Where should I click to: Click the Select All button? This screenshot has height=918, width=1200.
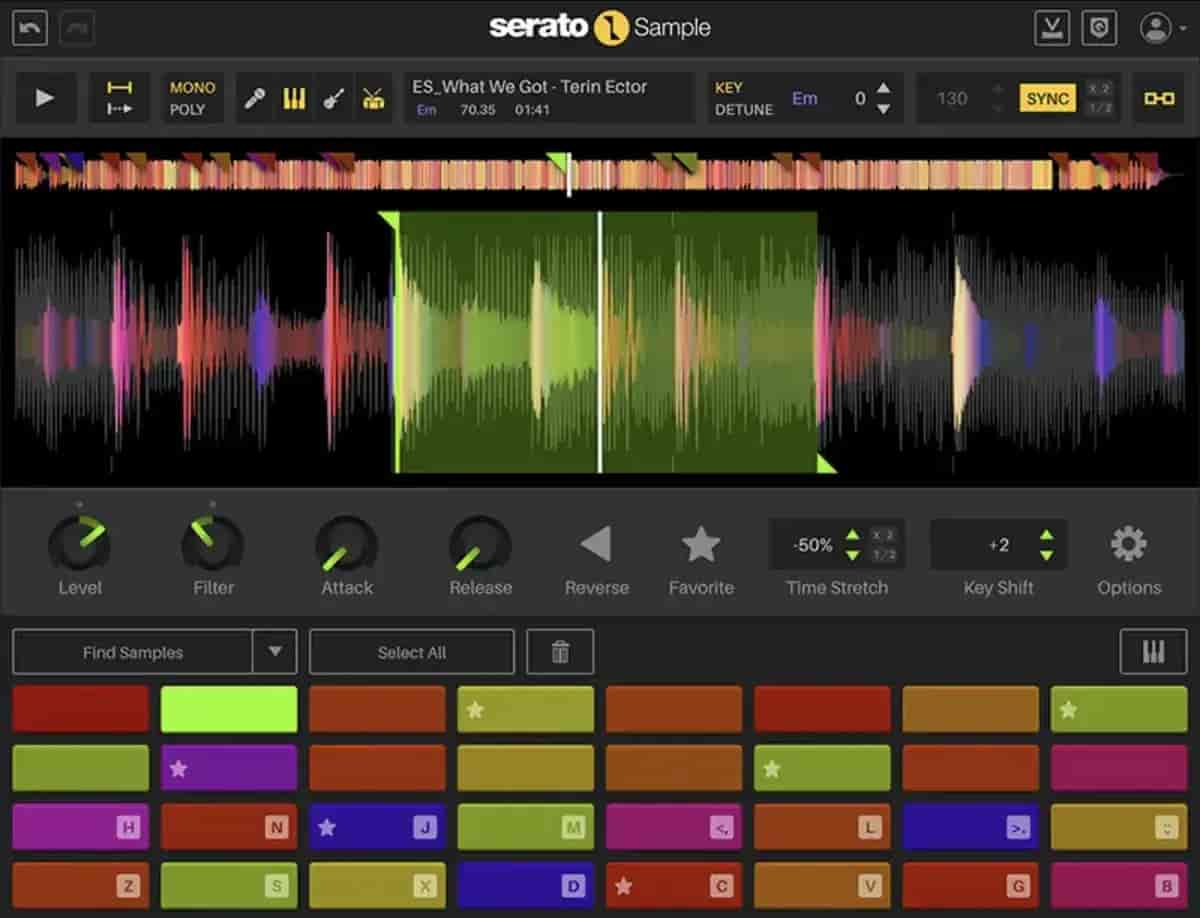pyautogui.click(x=411, y=652)
